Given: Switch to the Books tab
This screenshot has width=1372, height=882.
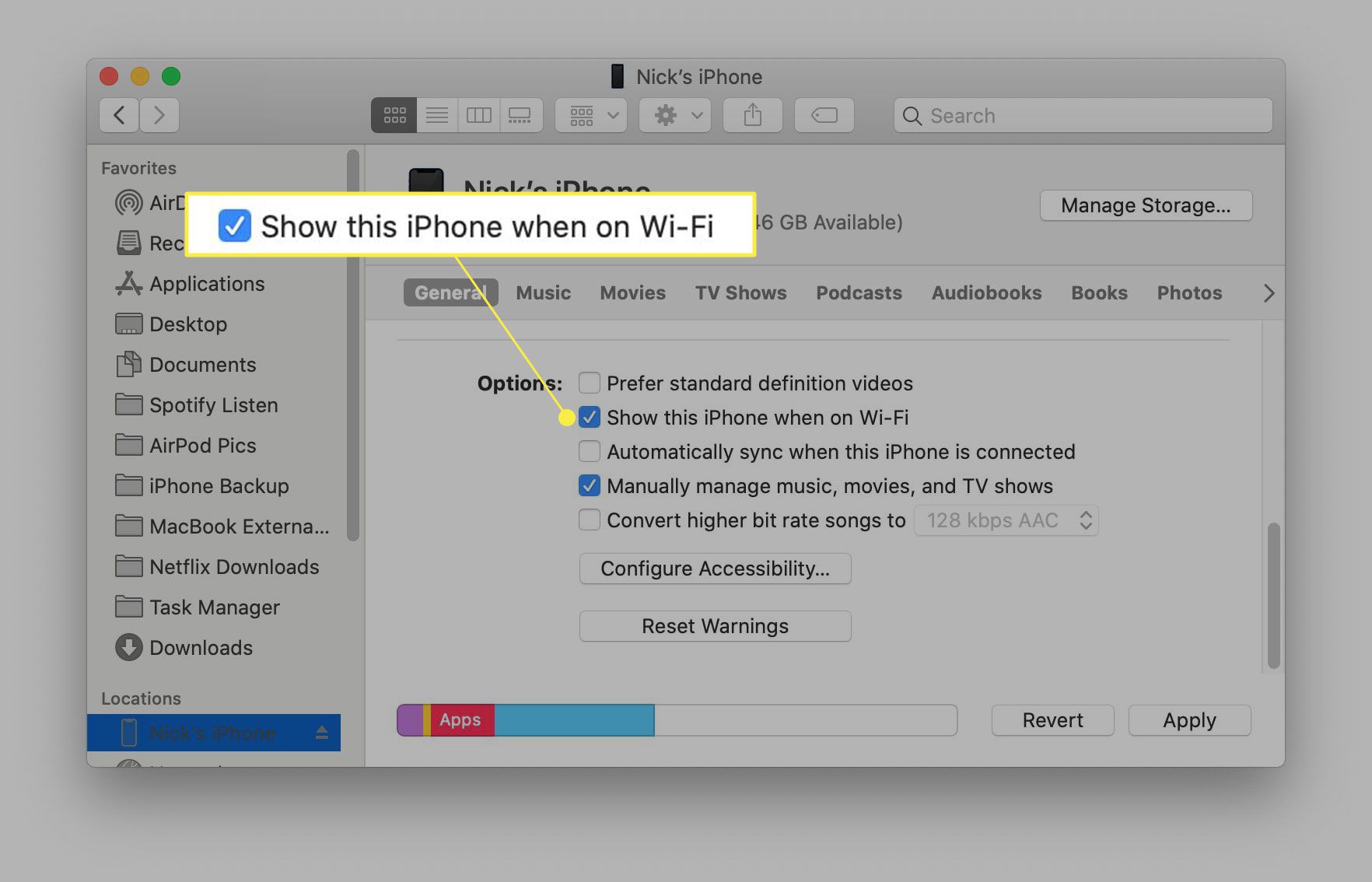Looking at the screenshot, I should 1099,292.
